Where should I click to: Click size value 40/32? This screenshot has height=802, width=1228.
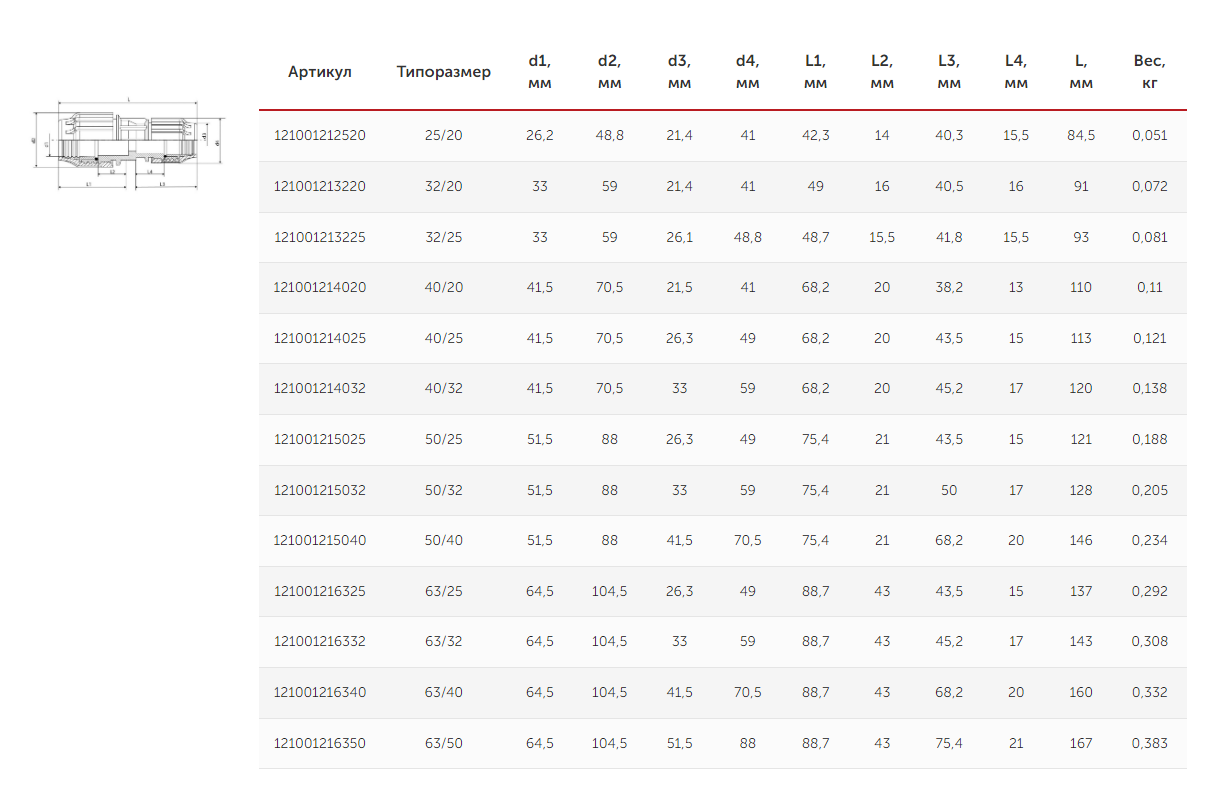[x=444, y=388]
